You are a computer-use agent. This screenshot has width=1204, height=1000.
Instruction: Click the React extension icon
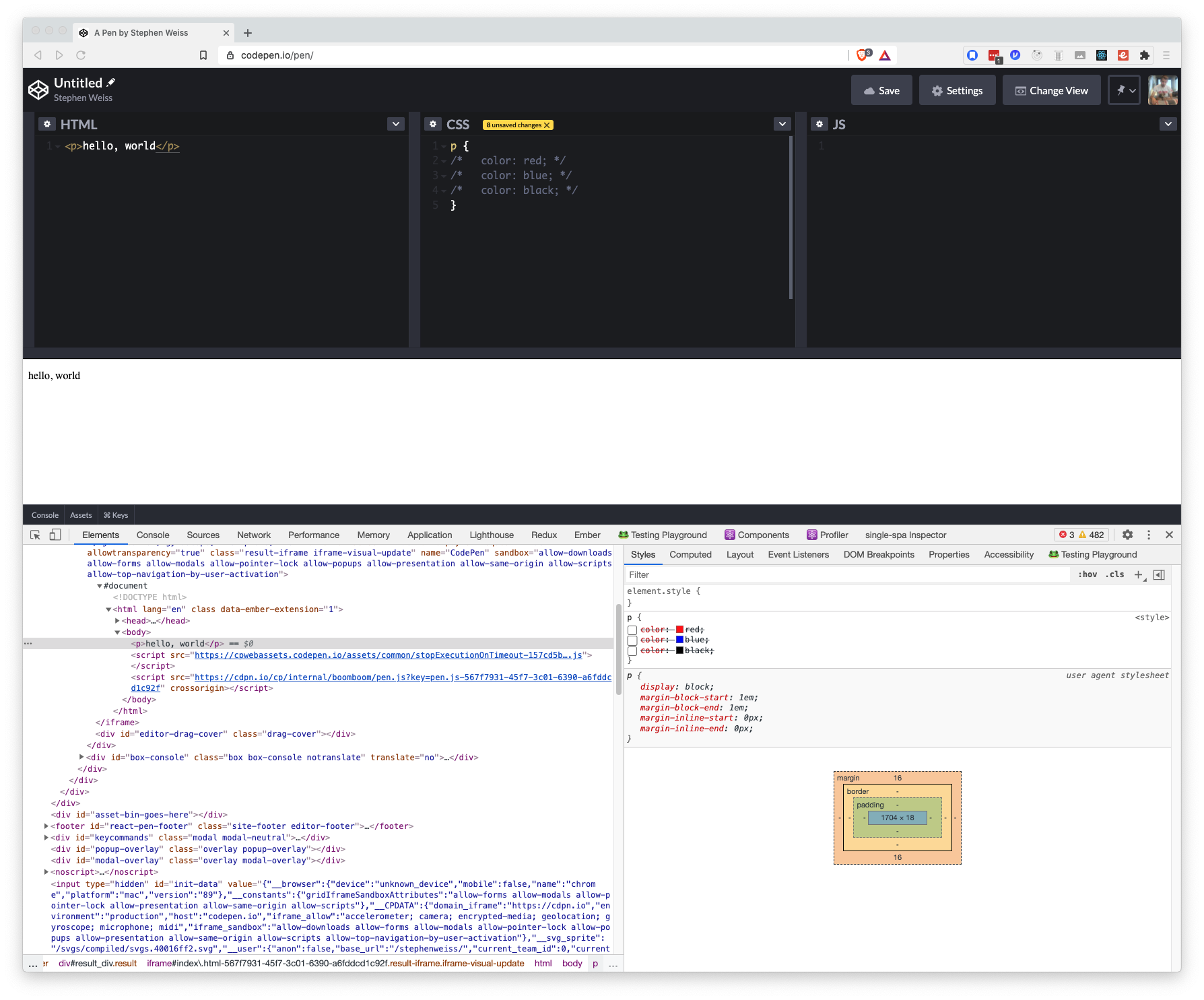pyautogui.click(x=1102, y=55)
